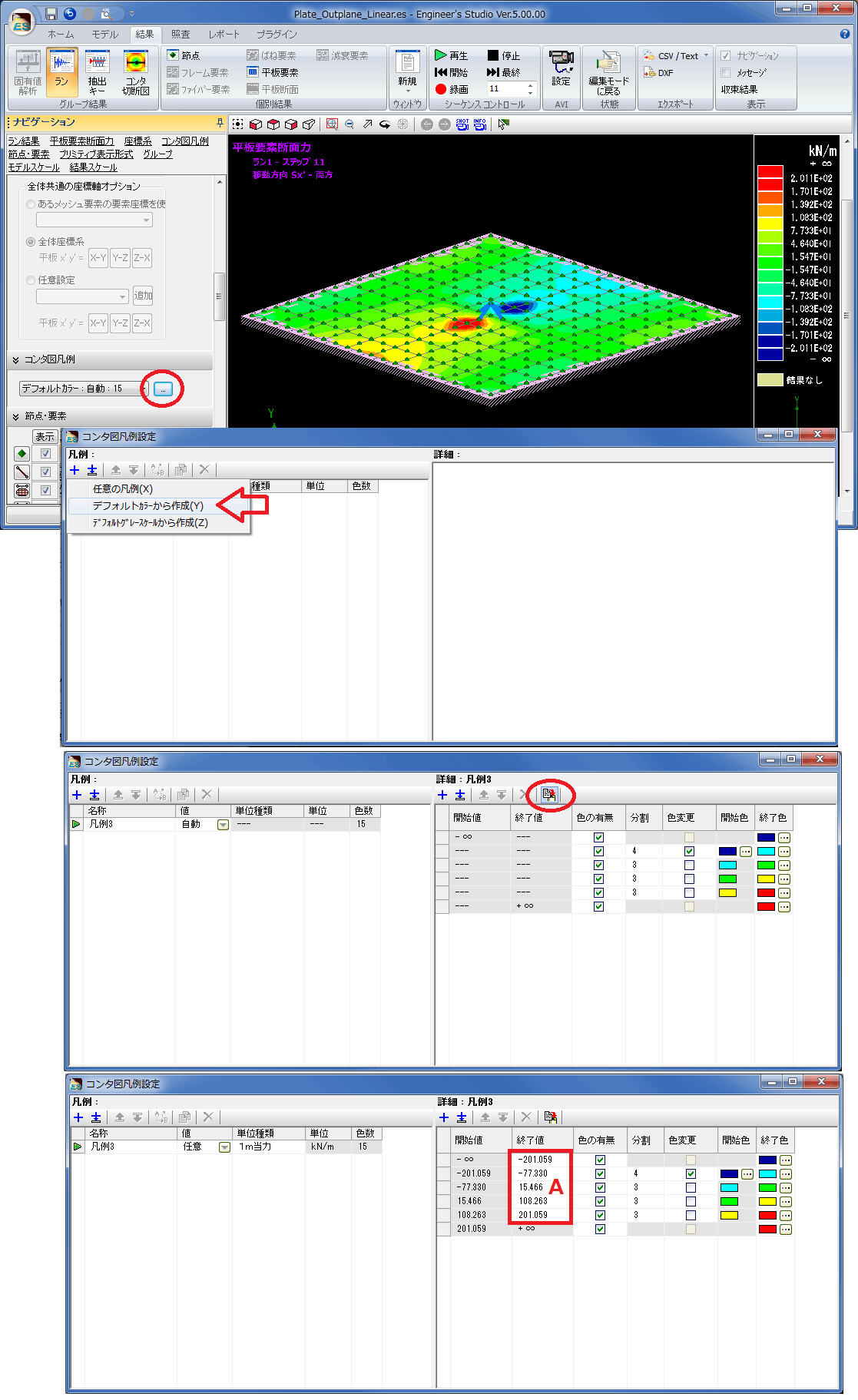This screenshot has width=858, height=1400.
Task: Select the 全体座標系 radio button
Action: pyautogui.click(x=31, y=241)
